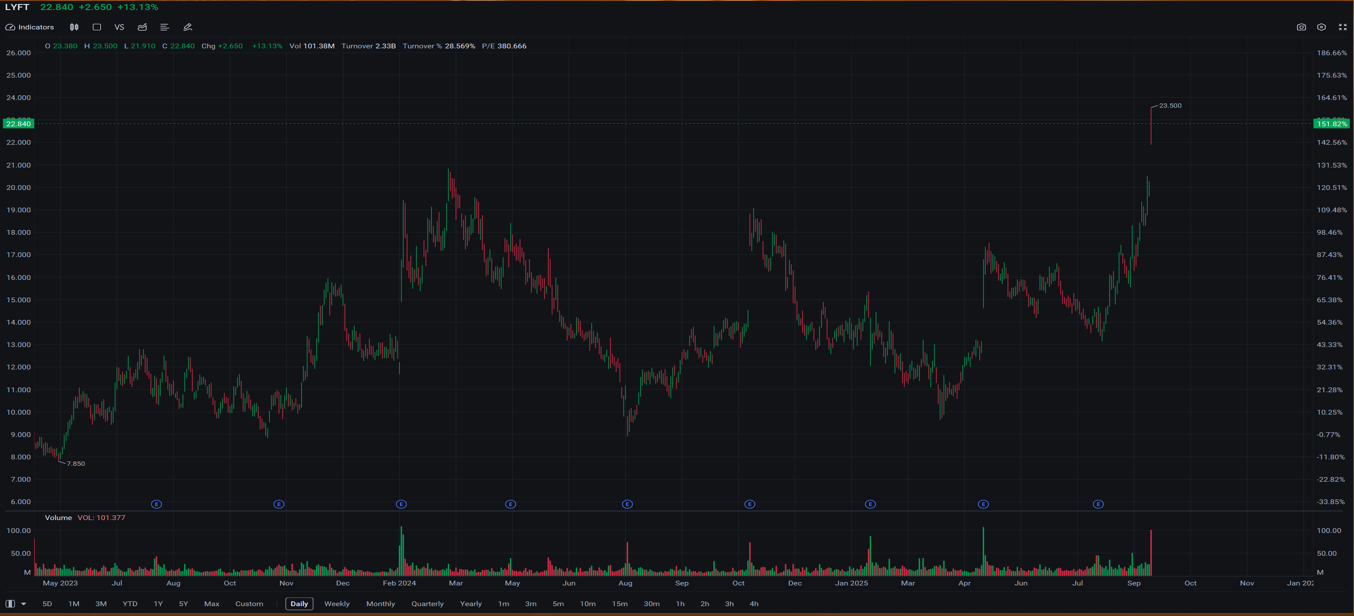
Task: Select the 5Y range
Action: click(x=183, y=604)
